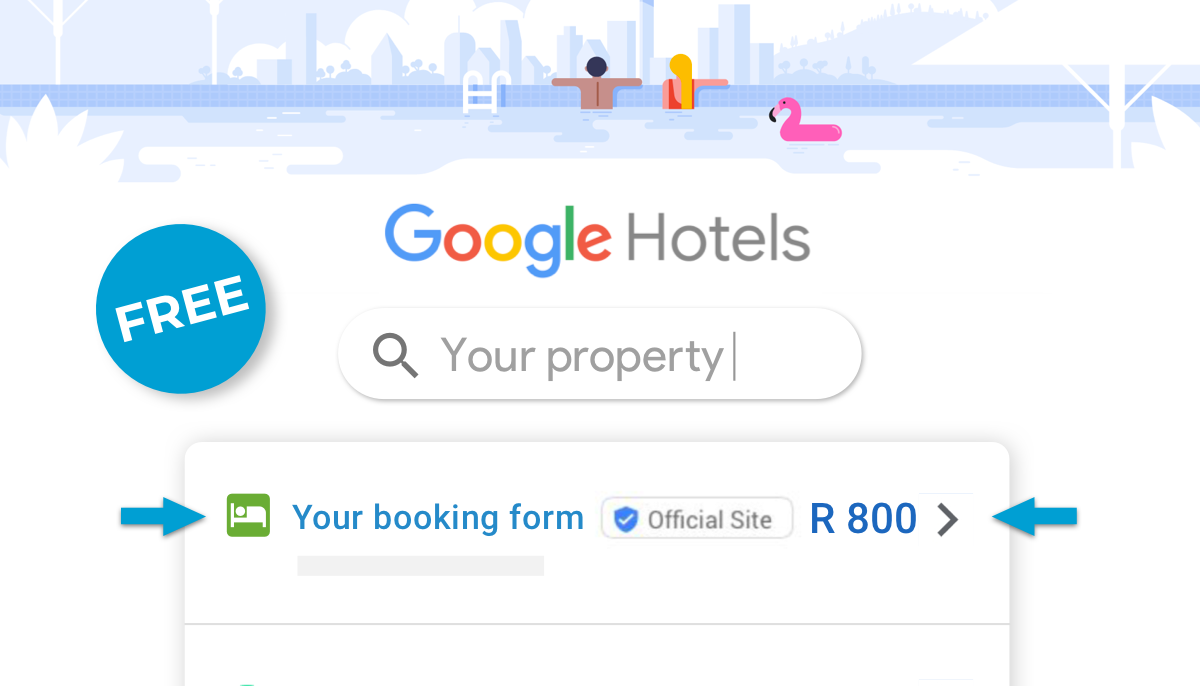Select the R 800 price
The width and height of the screenshot is (1200, 686).
[x=863, y=518]
